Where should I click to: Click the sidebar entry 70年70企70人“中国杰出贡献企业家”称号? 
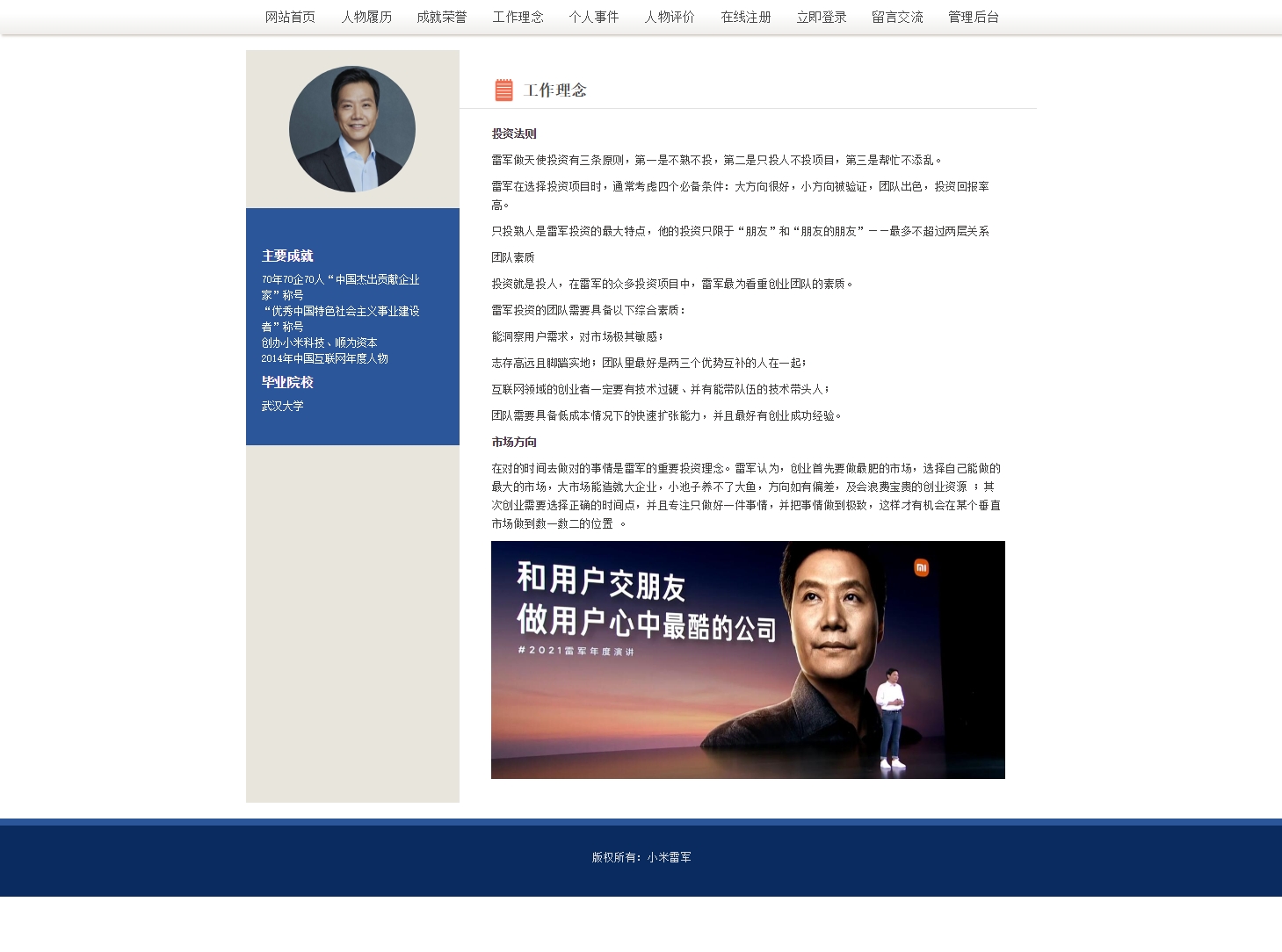[340, 287]
